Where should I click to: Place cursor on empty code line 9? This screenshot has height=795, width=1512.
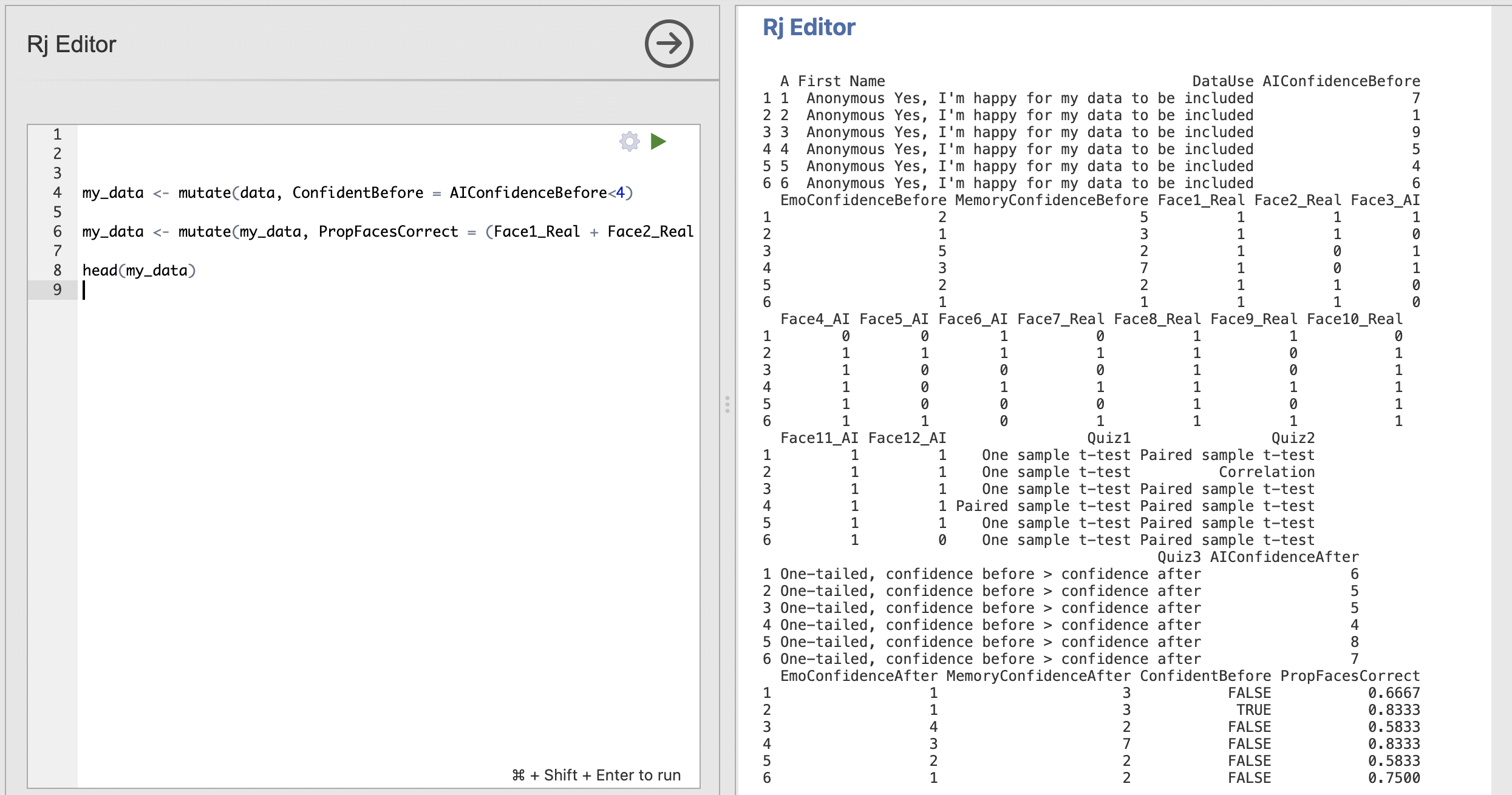pyautogui.click(x=389, y=290)
